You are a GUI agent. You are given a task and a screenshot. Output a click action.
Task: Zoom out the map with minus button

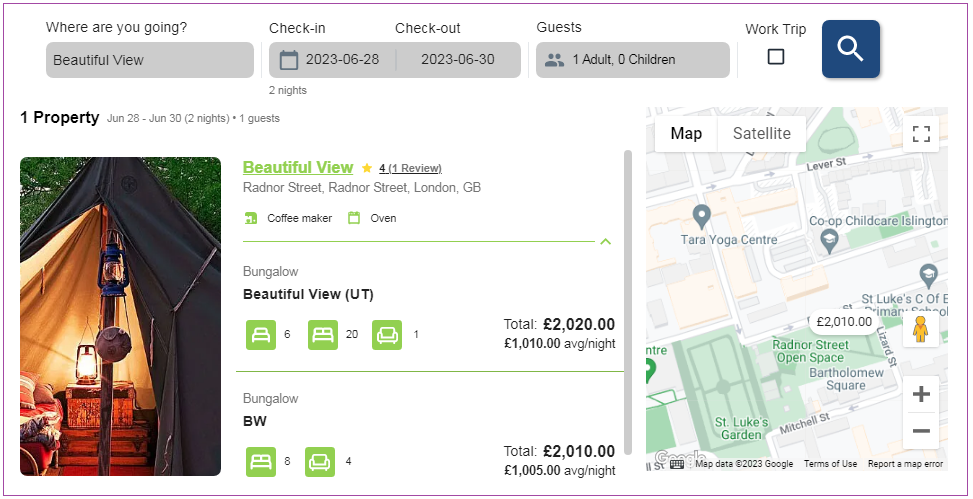(921, 431)
